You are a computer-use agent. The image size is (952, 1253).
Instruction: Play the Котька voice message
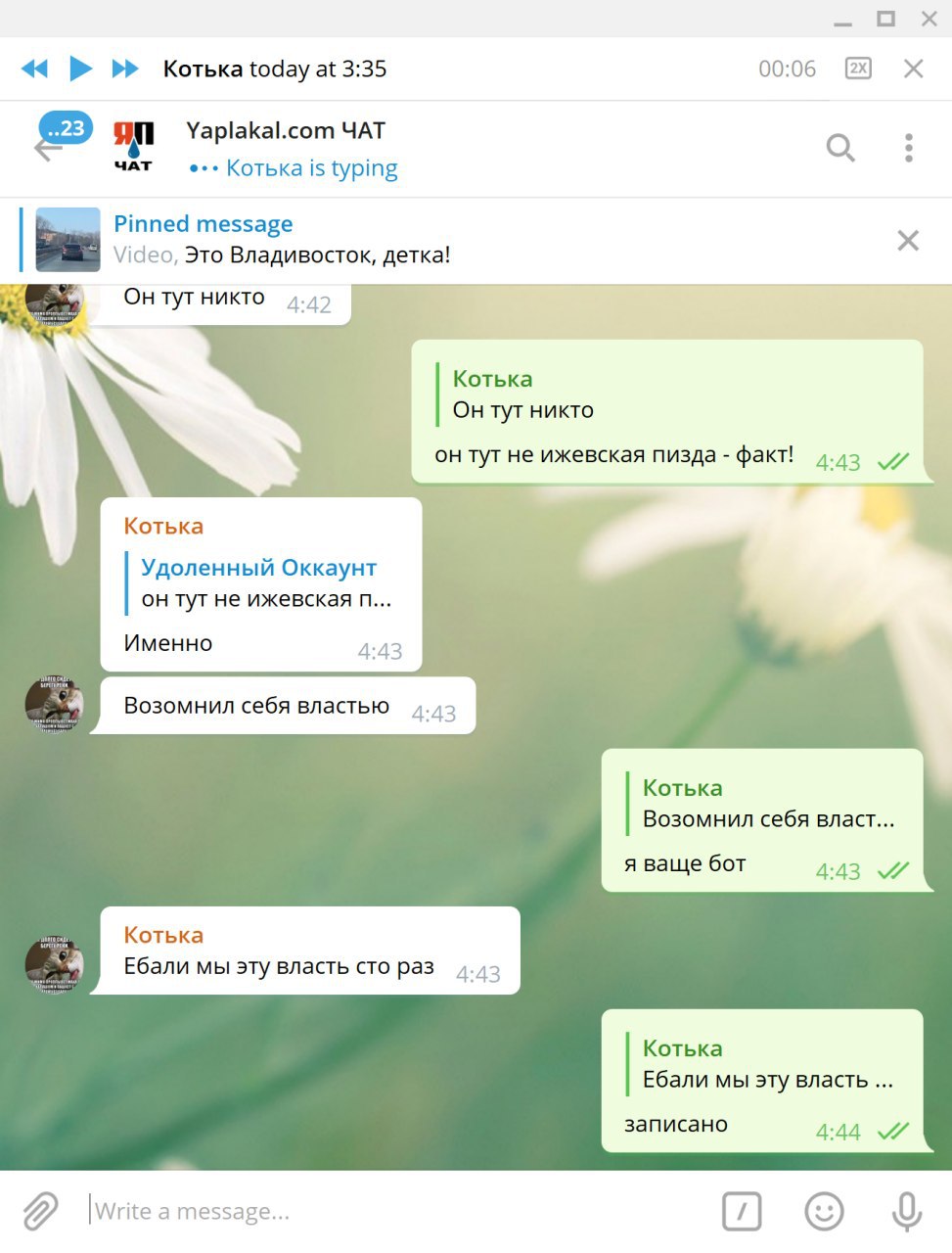pos(81,69)
